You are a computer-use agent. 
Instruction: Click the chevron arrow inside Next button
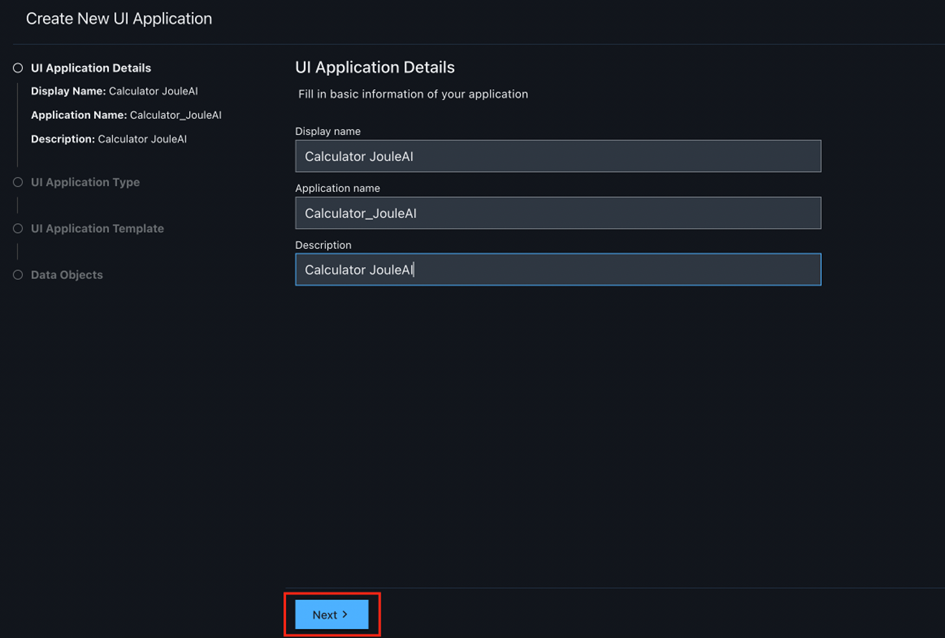coord(345,614)
